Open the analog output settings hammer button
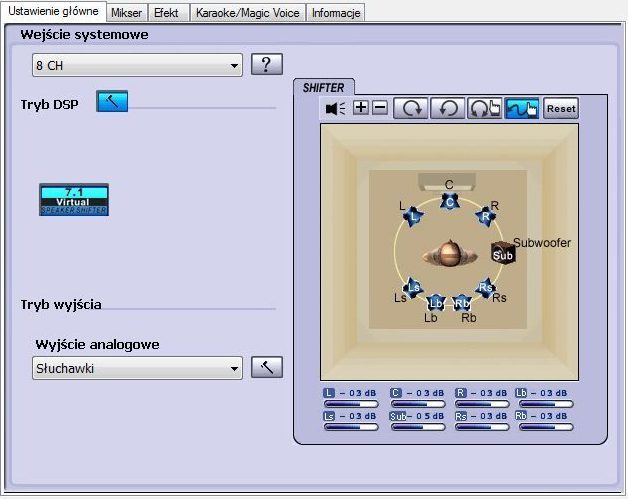Screen dimensions: 628x499 pos(267,367)
